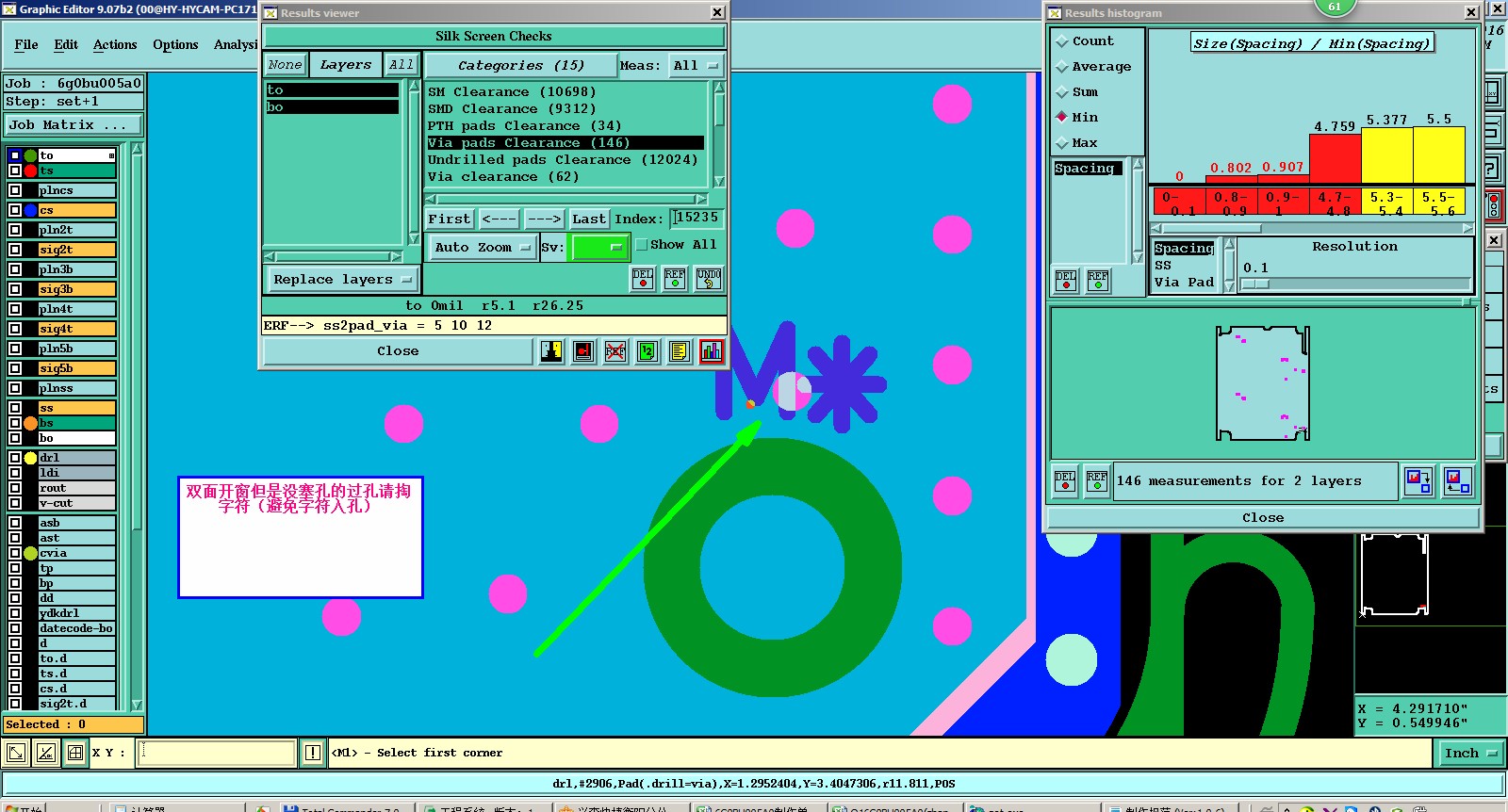1508x812 pixels.
Task: Click red dot next to ts layer
Action: coord(31,171)
